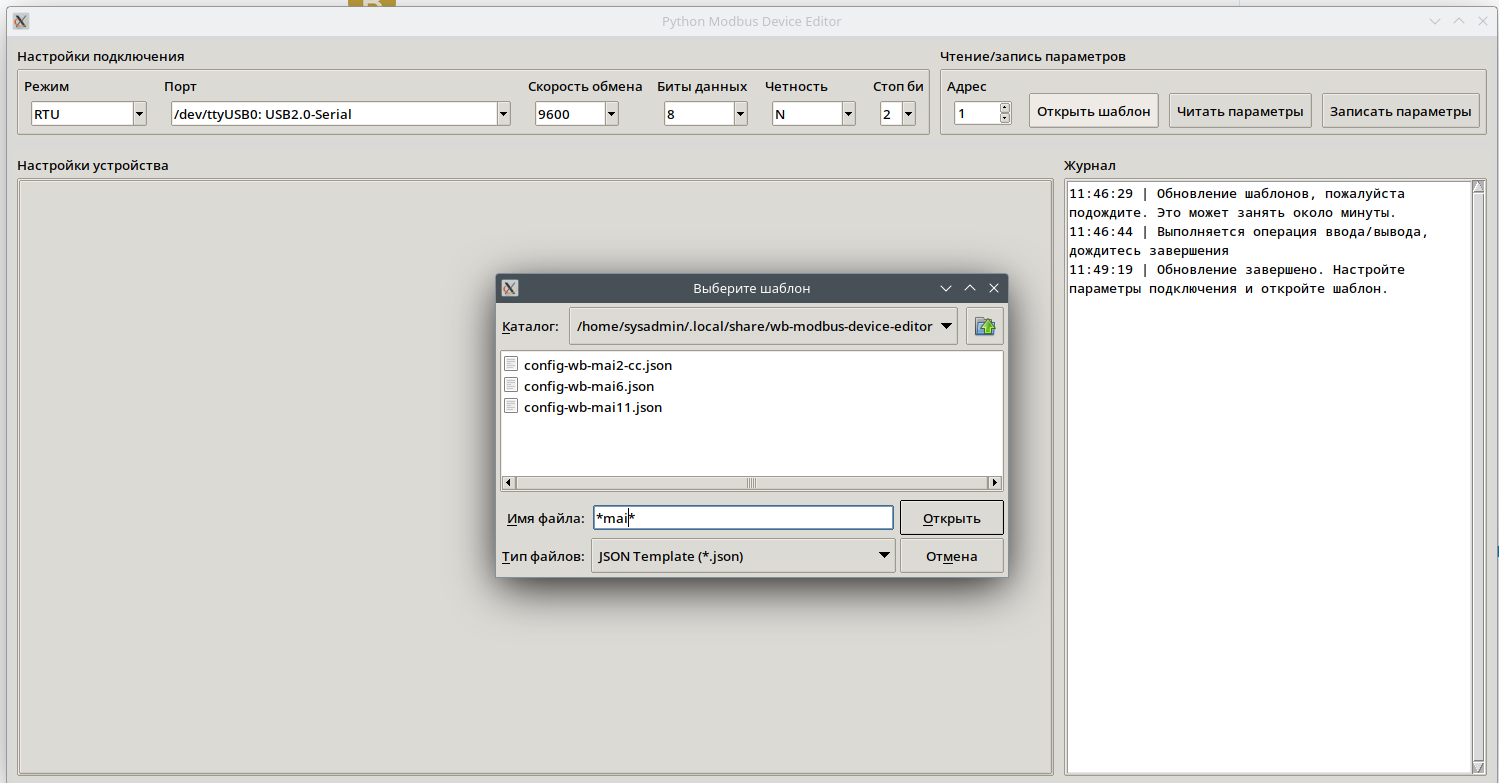Viewport: 1499px width, 783px height.
Task: Click the 11:46:44 log entry in Журнал
Action: (1249, 241)
